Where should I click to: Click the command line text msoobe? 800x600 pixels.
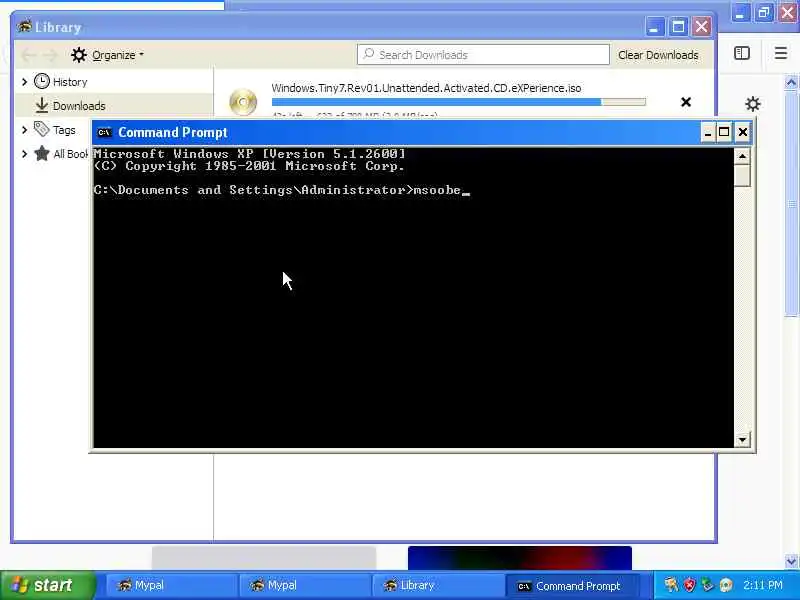pos(437,190)
